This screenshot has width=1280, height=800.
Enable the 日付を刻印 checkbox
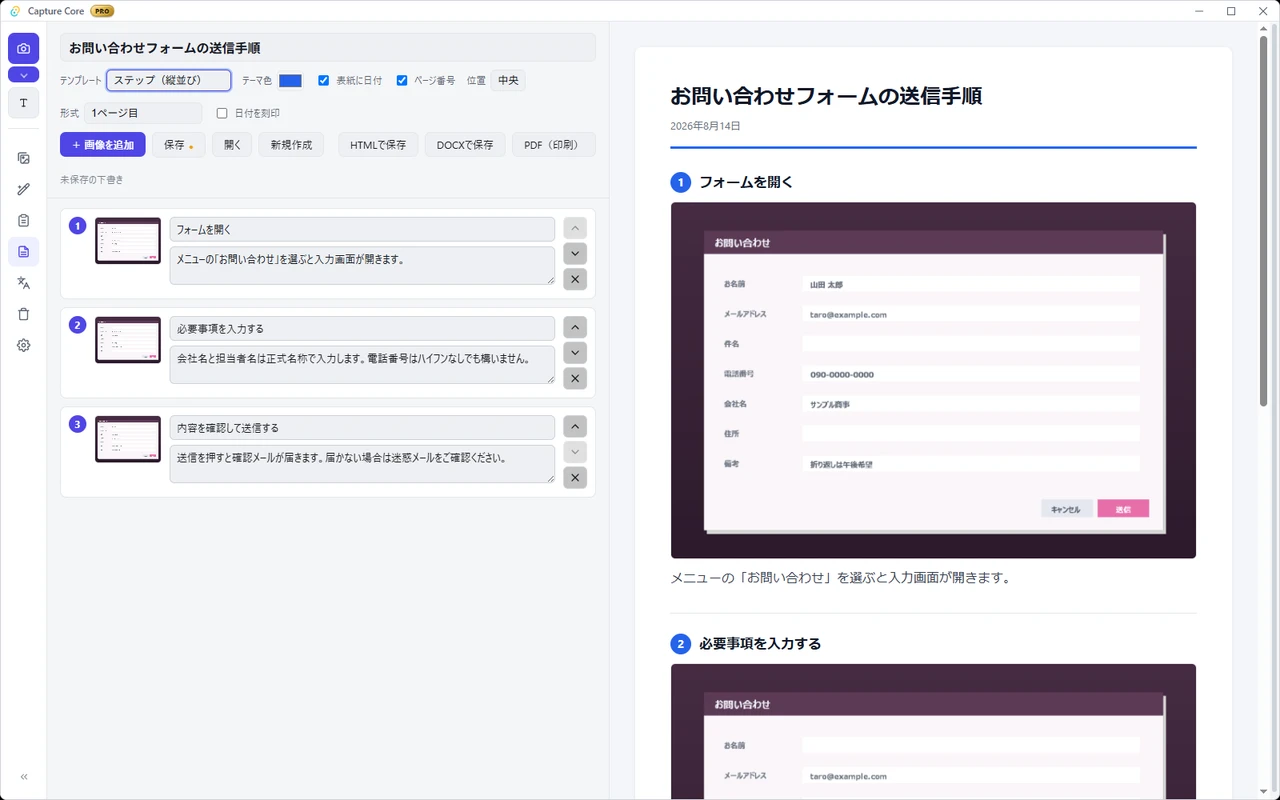[x=222, y=113]
